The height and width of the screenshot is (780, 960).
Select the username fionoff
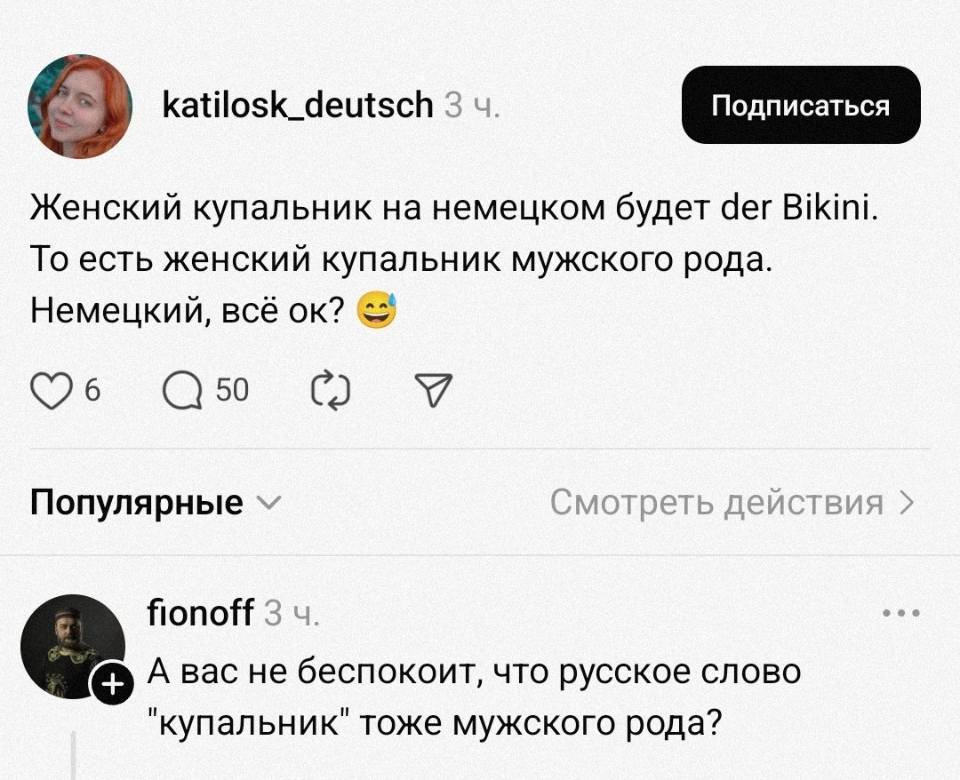pyautogui.click(x=202, y=613)
